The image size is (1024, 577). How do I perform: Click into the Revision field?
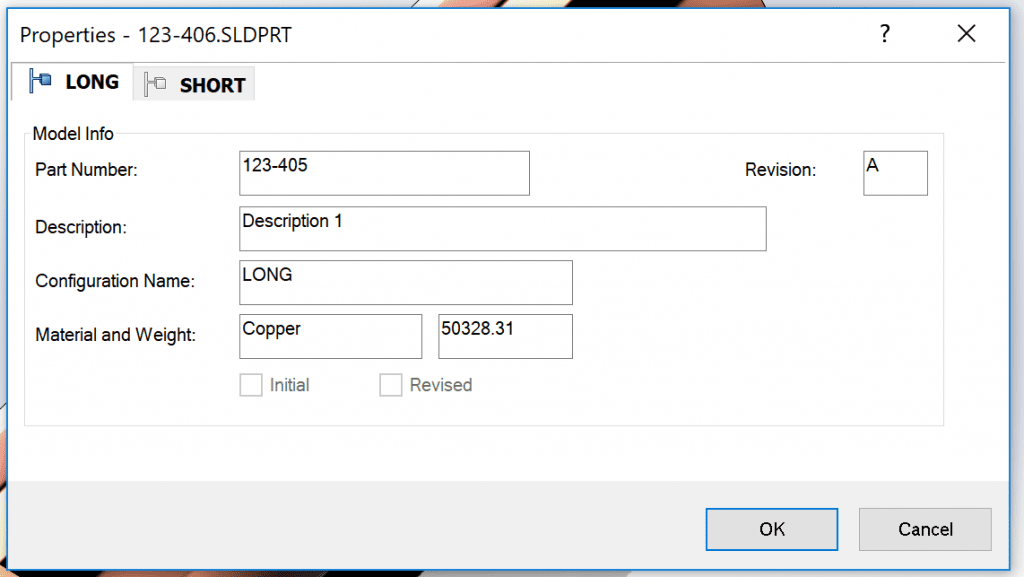[895, 173]
